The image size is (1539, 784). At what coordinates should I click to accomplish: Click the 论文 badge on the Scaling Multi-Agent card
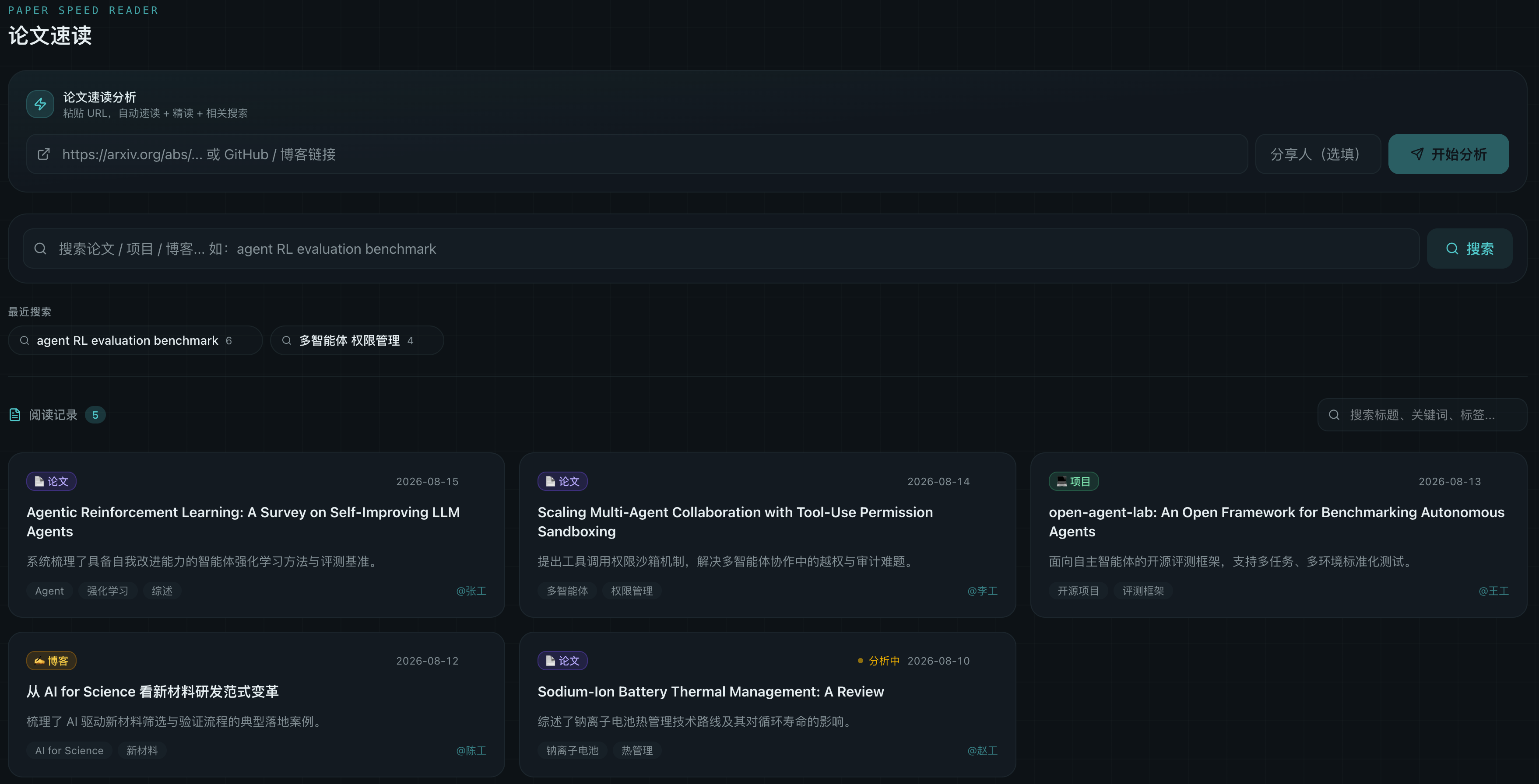(x=562, y=481)
